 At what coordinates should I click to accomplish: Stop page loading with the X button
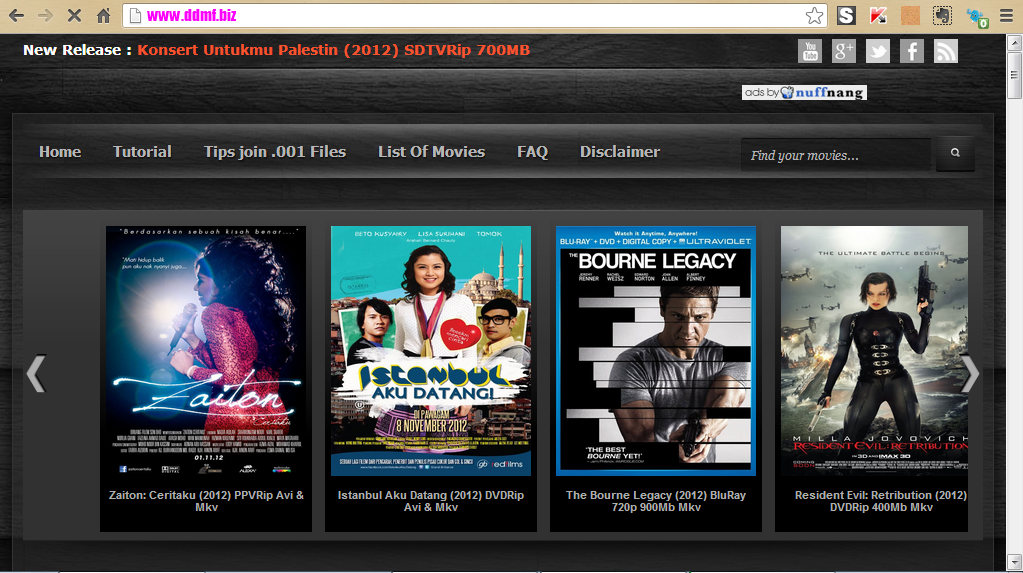[x=74, y=16]
